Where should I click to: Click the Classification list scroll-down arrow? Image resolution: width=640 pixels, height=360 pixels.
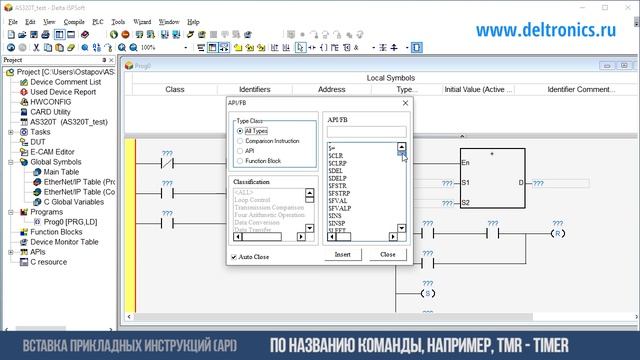[x=310, y=228]
